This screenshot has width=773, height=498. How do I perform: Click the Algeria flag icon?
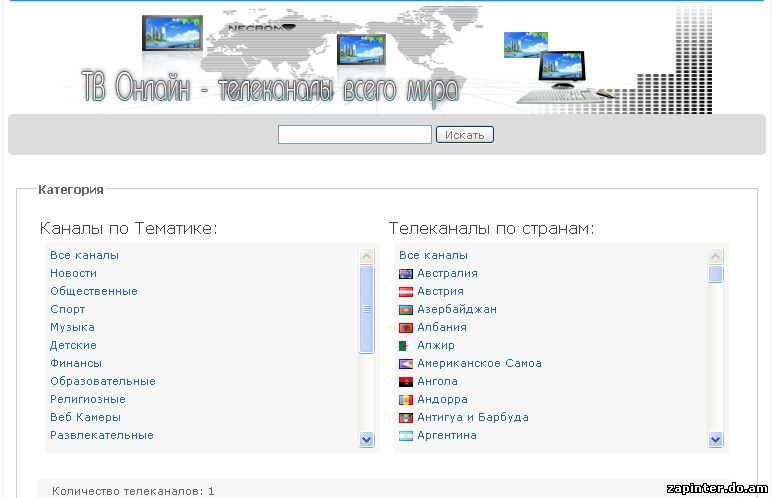tap(406, 346)
